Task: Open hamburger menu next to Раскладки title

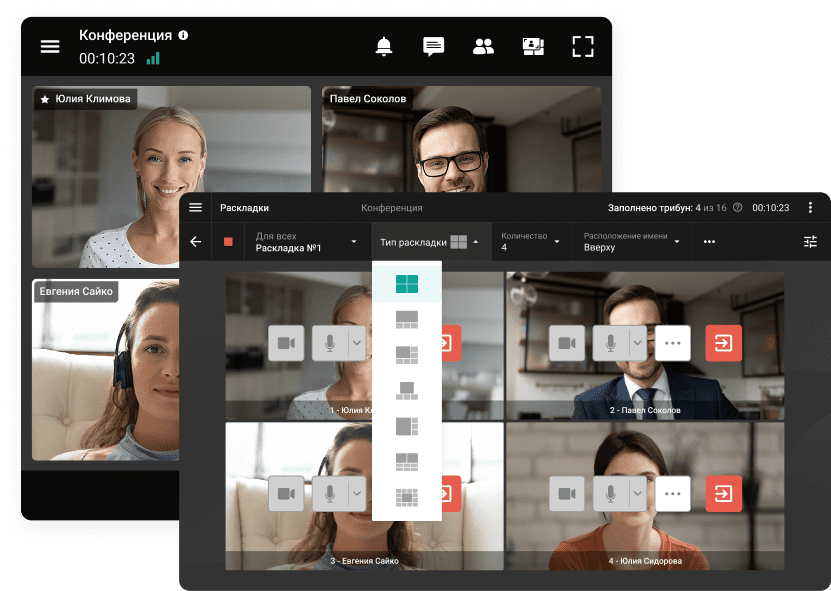Action: point(196,208)
